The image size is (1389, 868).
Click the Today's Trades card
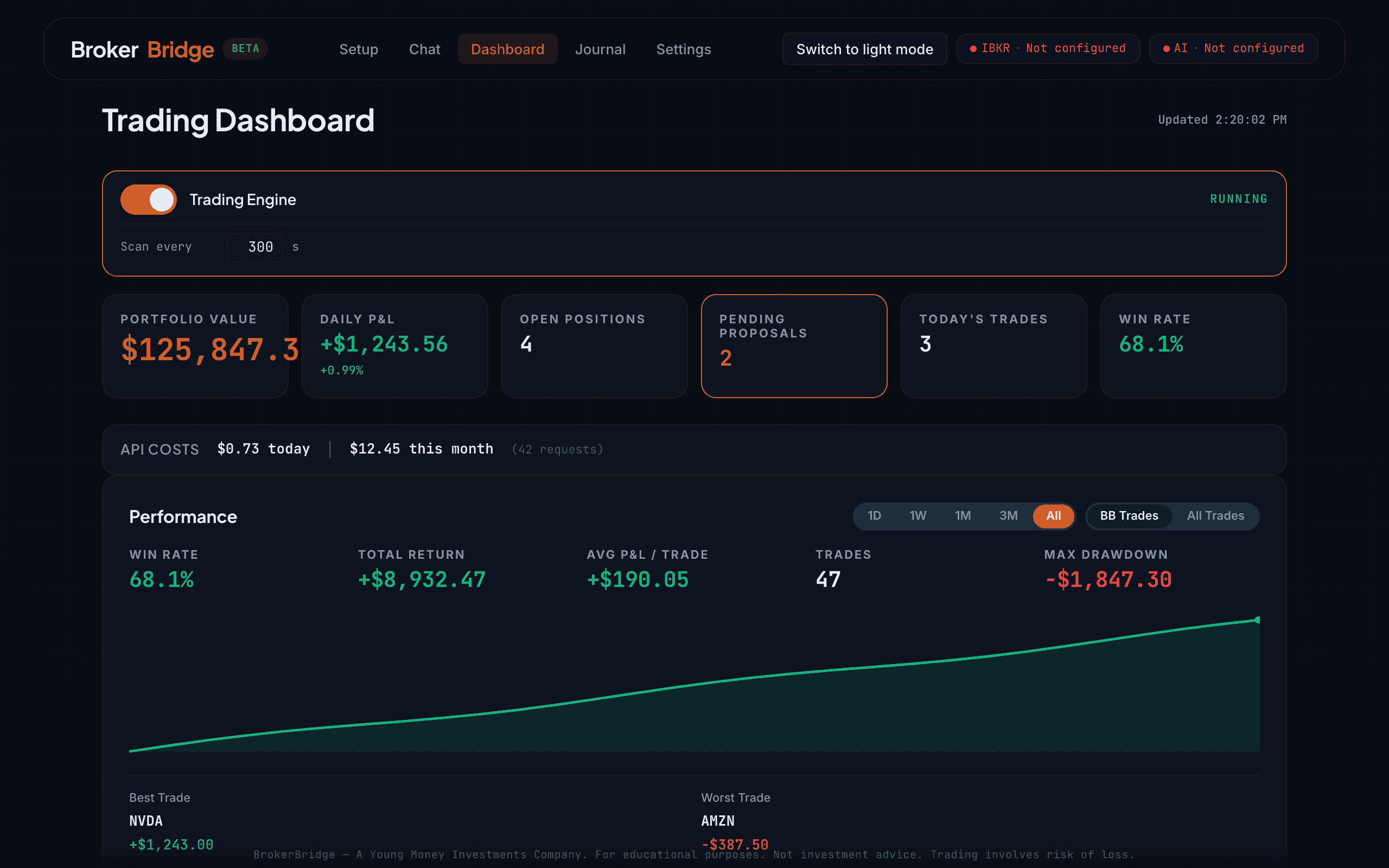[x=994, y=346]
